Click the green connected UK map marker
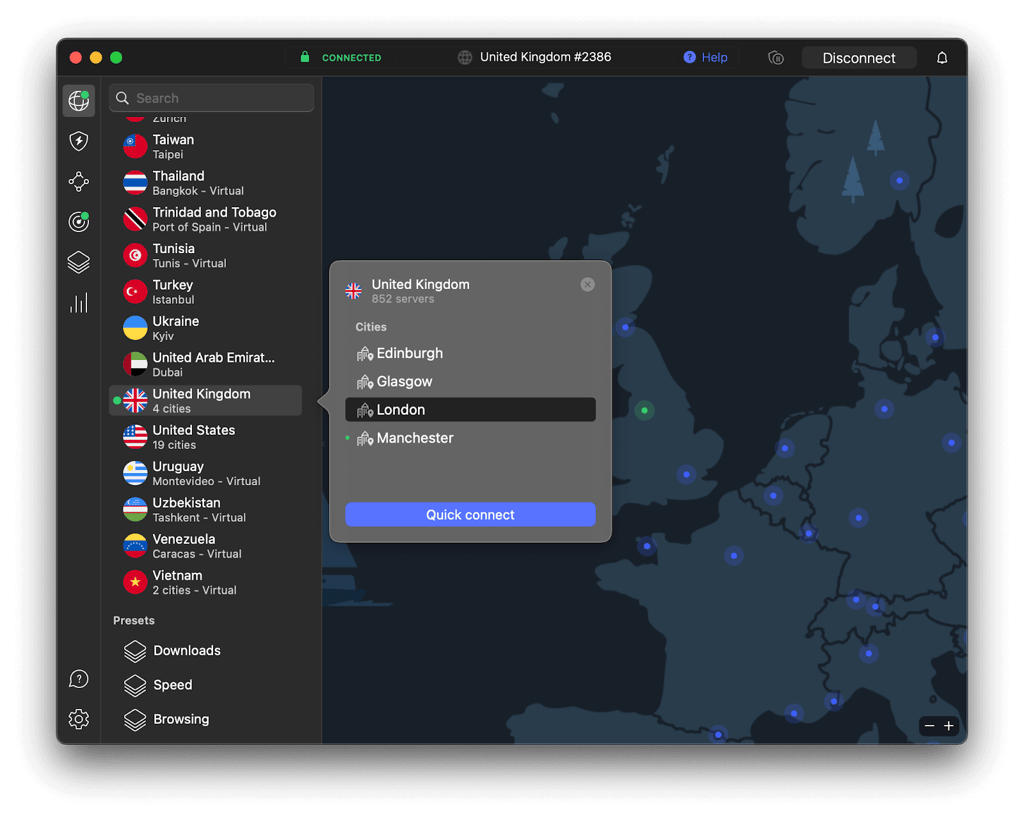This screenshot has height=819, width=1024. tap(645, 410)
